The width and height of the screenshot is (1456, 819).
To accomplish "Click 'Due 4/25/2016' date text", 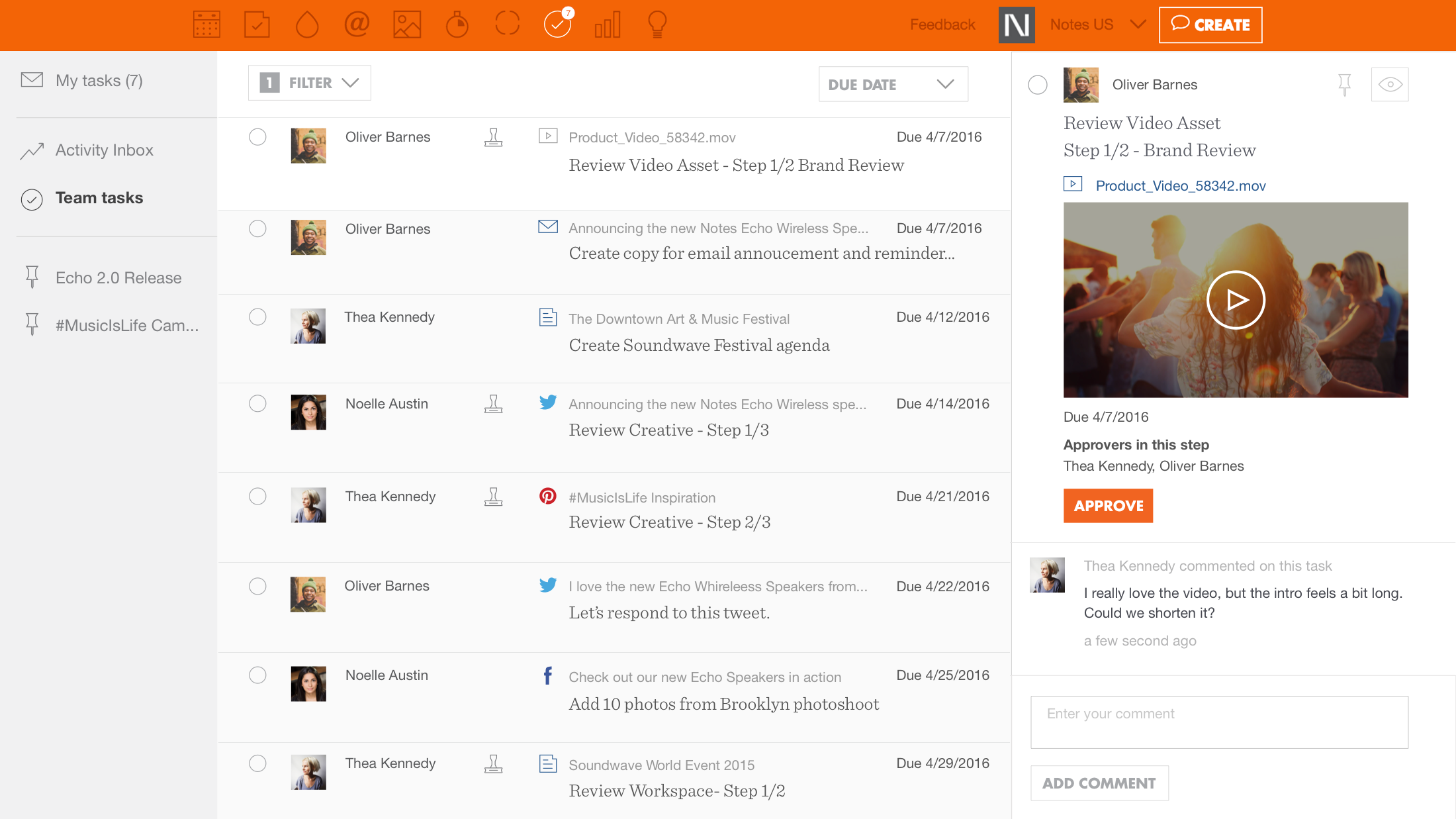I will (942, 675).
